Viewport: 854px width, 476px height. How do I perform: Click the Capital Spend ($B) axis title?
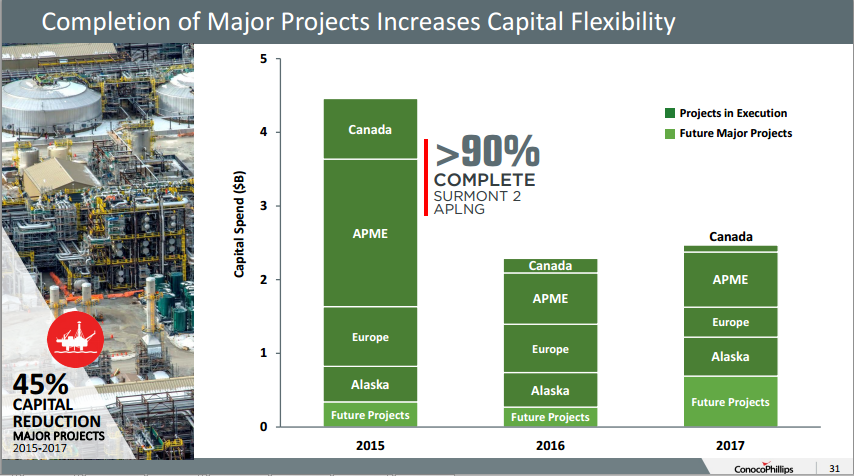[x=239, y=224]
